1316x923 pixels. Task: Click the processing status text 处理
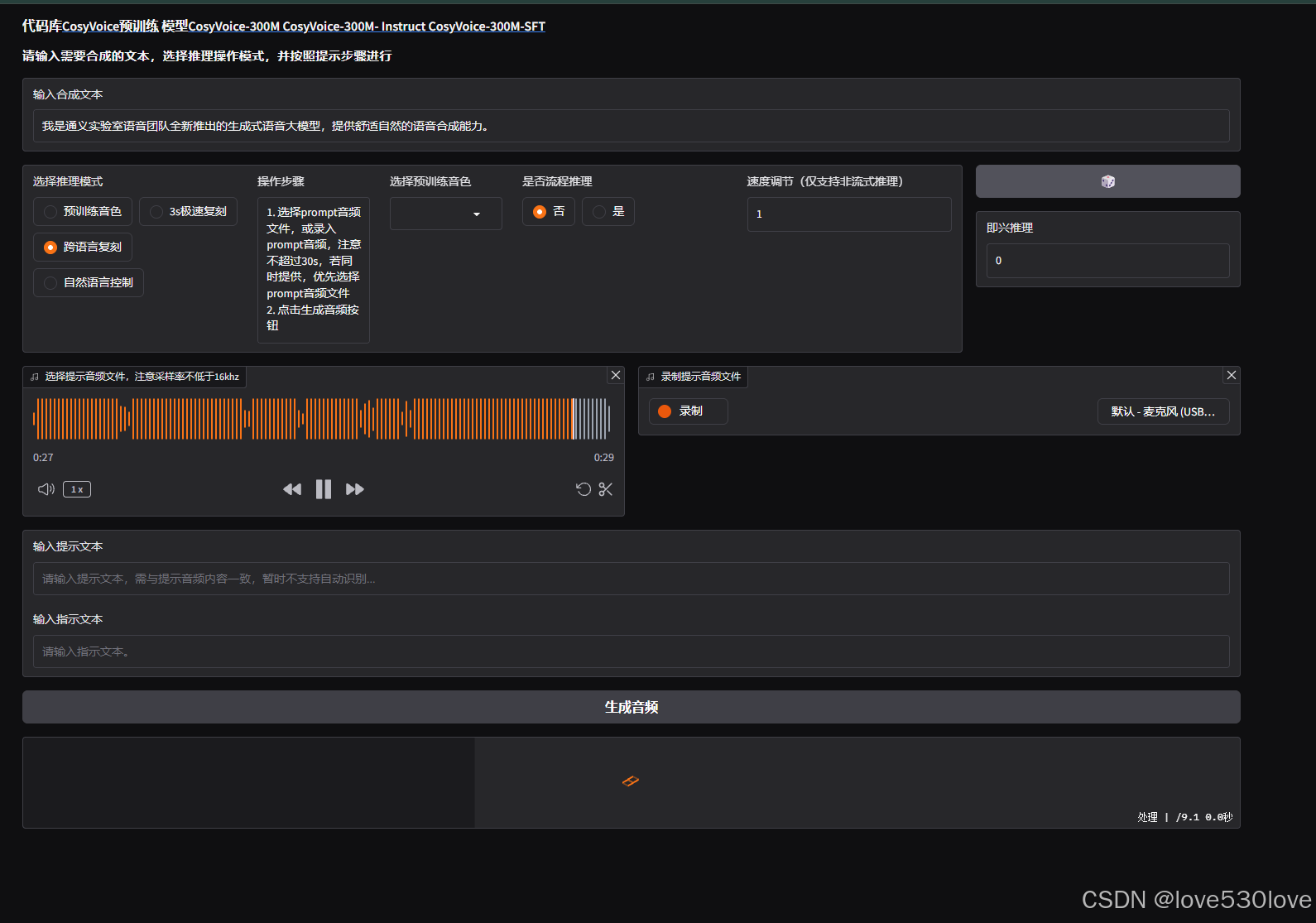pos(1147,817)
